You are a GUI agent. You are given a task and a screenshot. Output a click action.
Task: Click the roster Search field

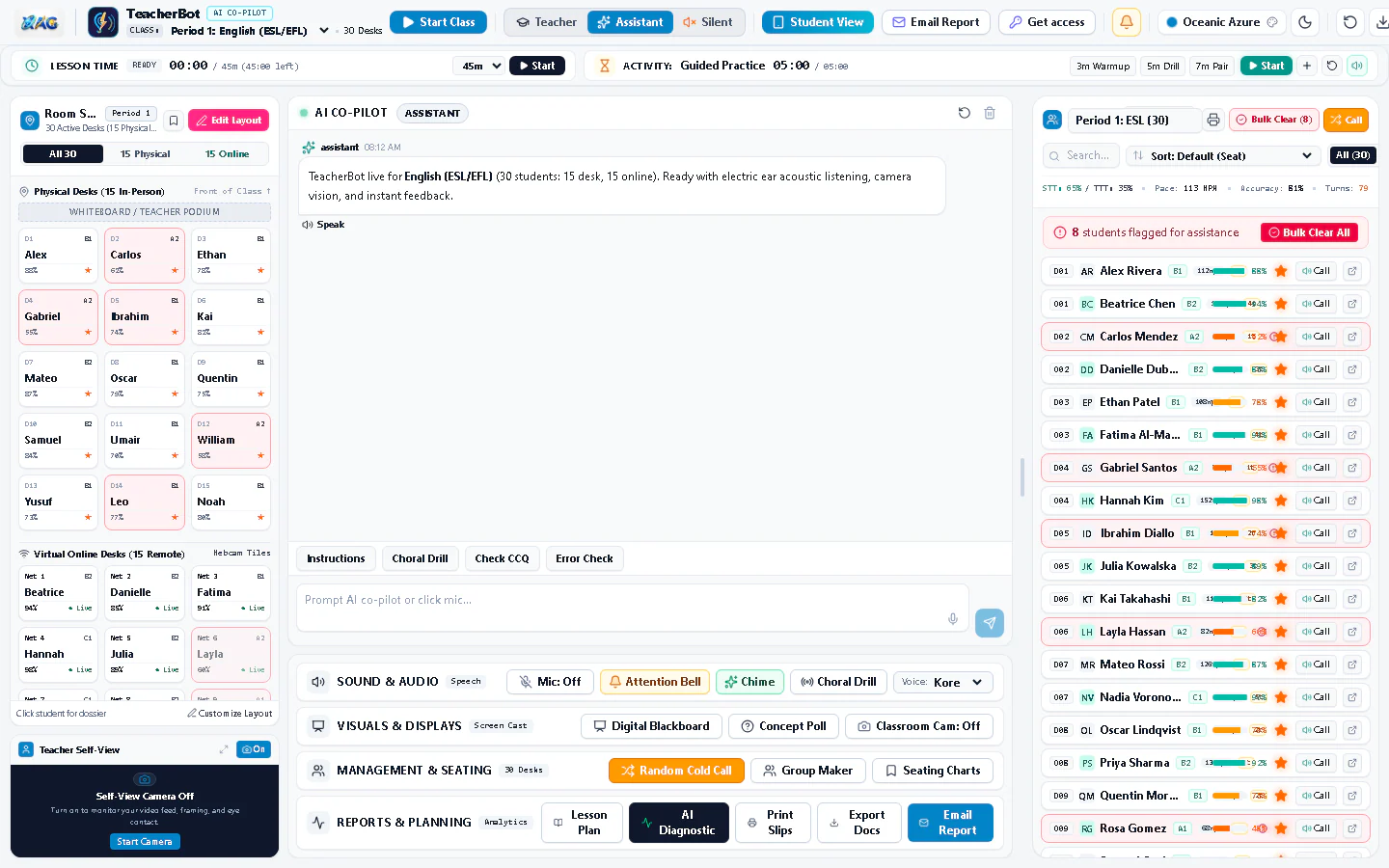click(1080, 155)
